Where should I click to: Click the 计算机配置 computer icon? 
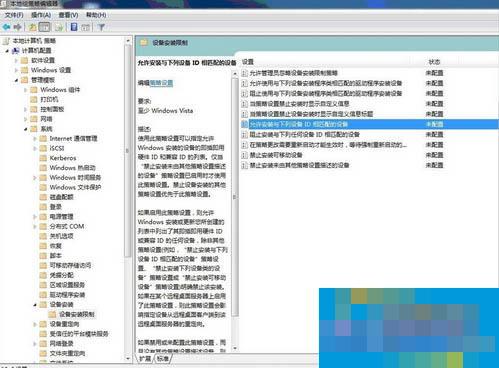[15, 51]
